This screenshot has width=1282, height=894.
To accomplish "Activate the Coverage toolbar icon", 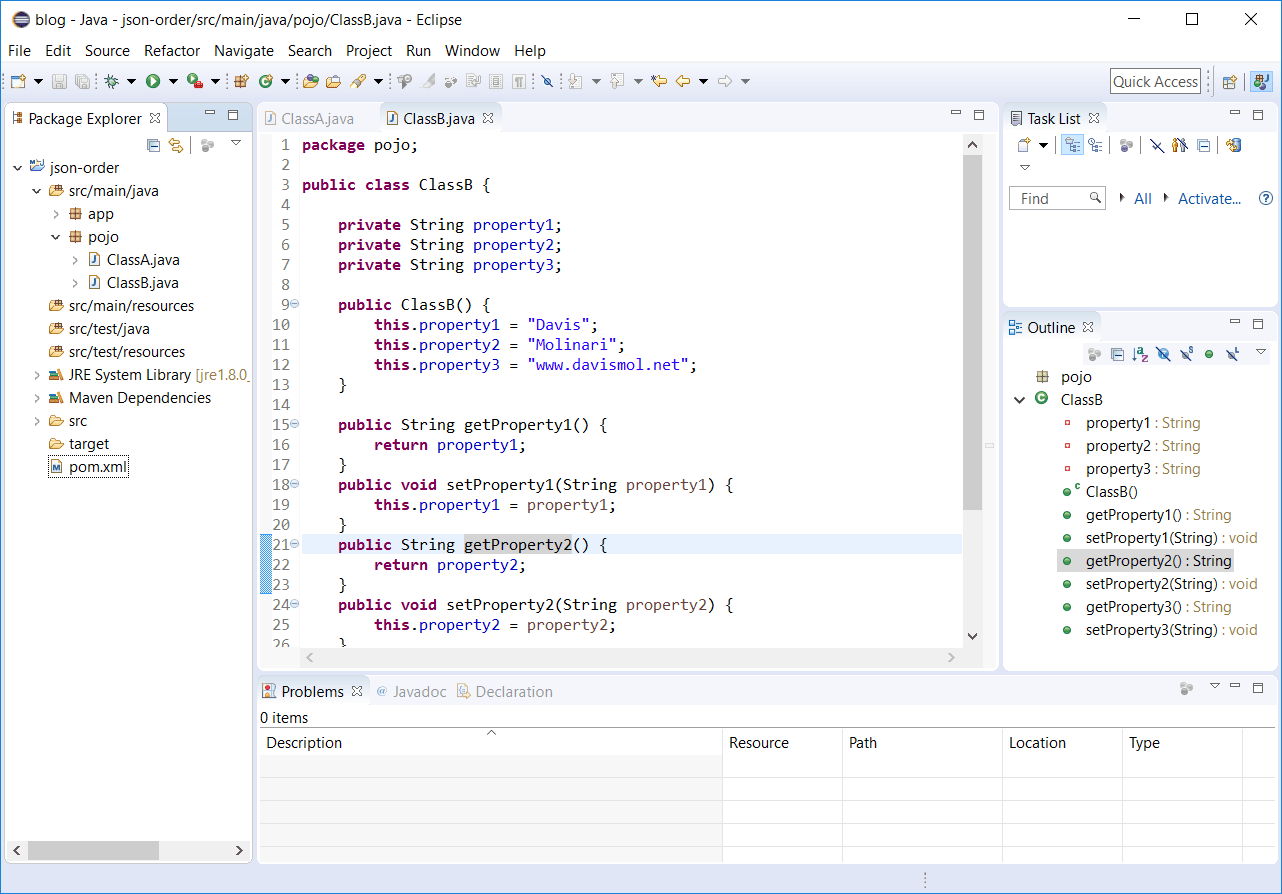I will [x=195, y=81].
